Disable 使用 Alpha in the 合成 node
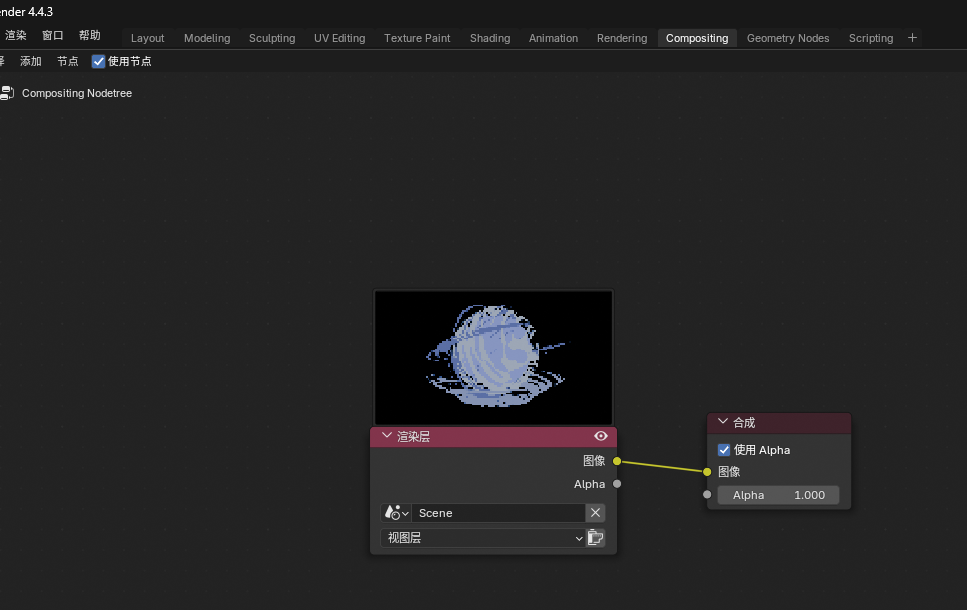The height and width of the screenshot is (610, 967). 724,450
